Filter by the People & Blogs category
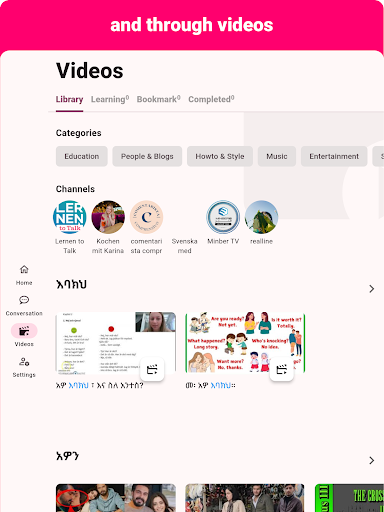Image resolution: width=384 pixels, height=512 pixels. click(x=147, y=156)
